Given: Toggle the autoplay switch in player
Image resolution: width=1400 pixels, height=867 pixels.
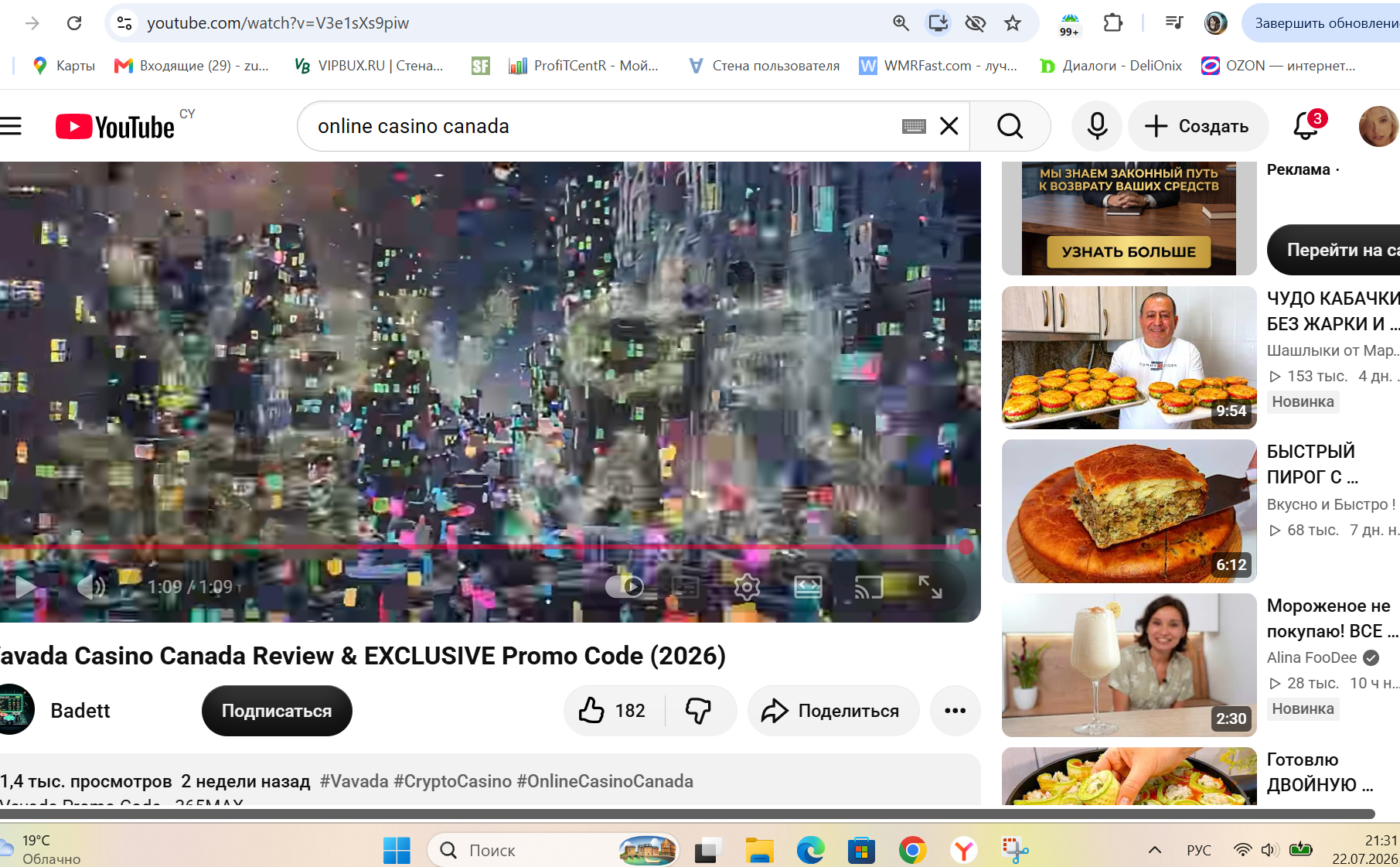Looking at the screenshot, I should pos(625,587).
